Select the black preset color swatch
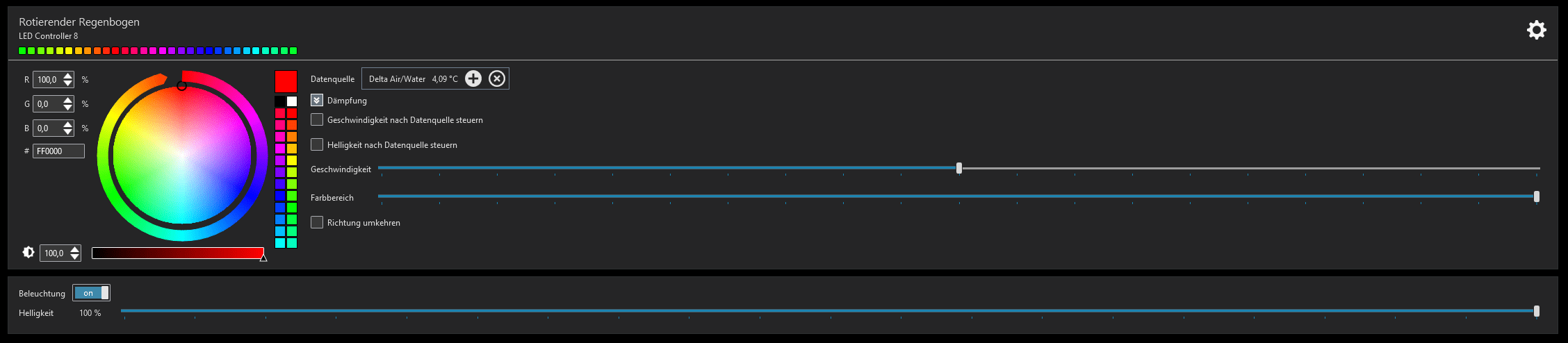 click(280, 101)
